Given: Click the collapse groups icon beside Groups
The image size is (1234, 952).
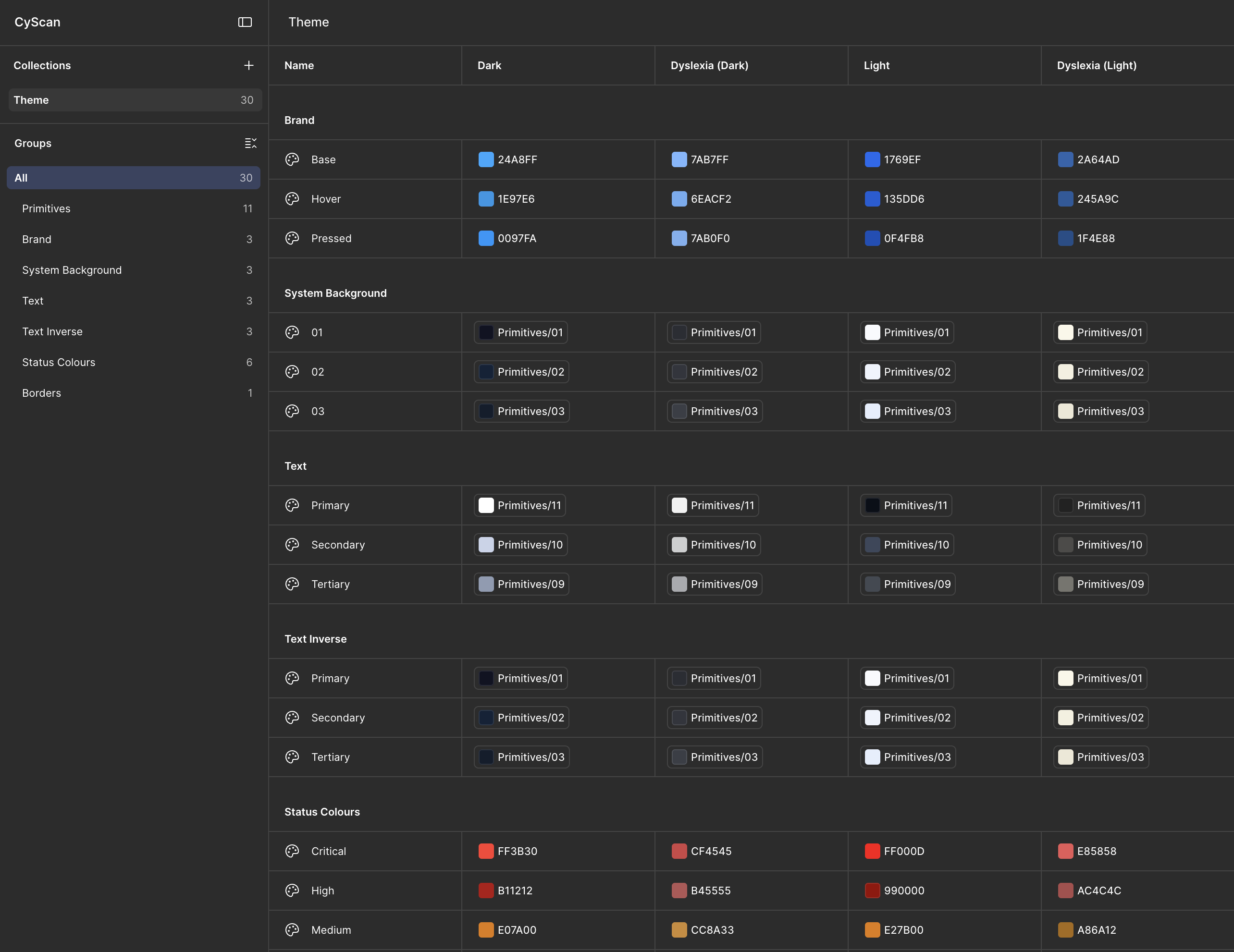Looking at the screenshot, I should pyautogui.click(x=250, y=144).
